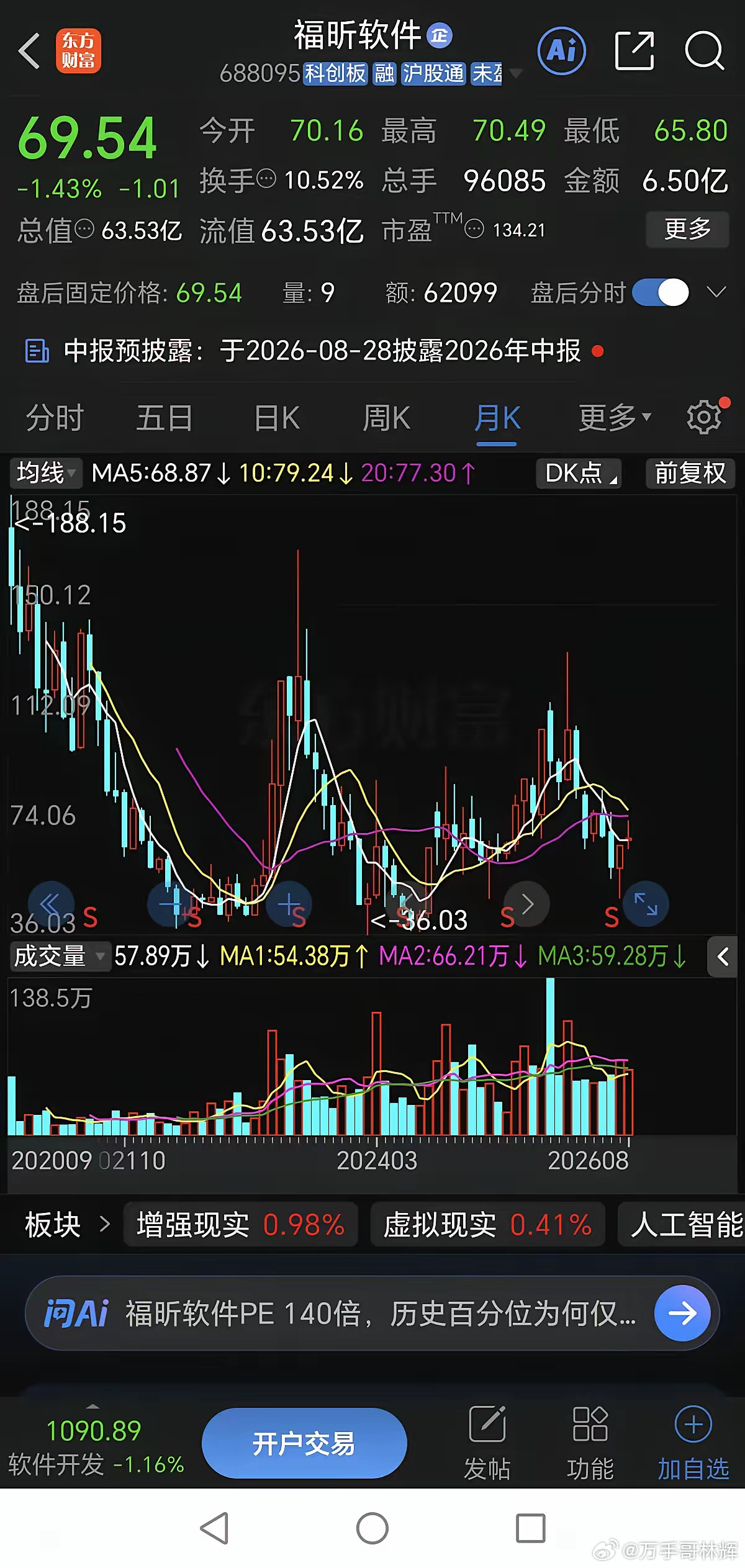
Task: Expand the 板块 chevron
Action: coord(105,1224)
